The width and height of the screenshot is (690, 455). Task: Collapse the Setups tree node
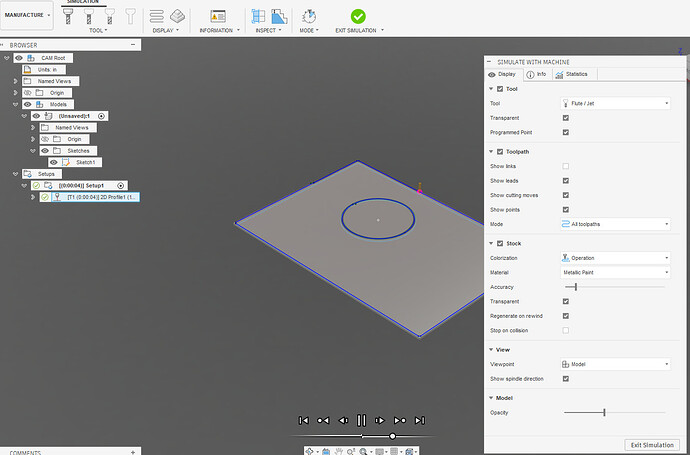[x=5, y=174]
